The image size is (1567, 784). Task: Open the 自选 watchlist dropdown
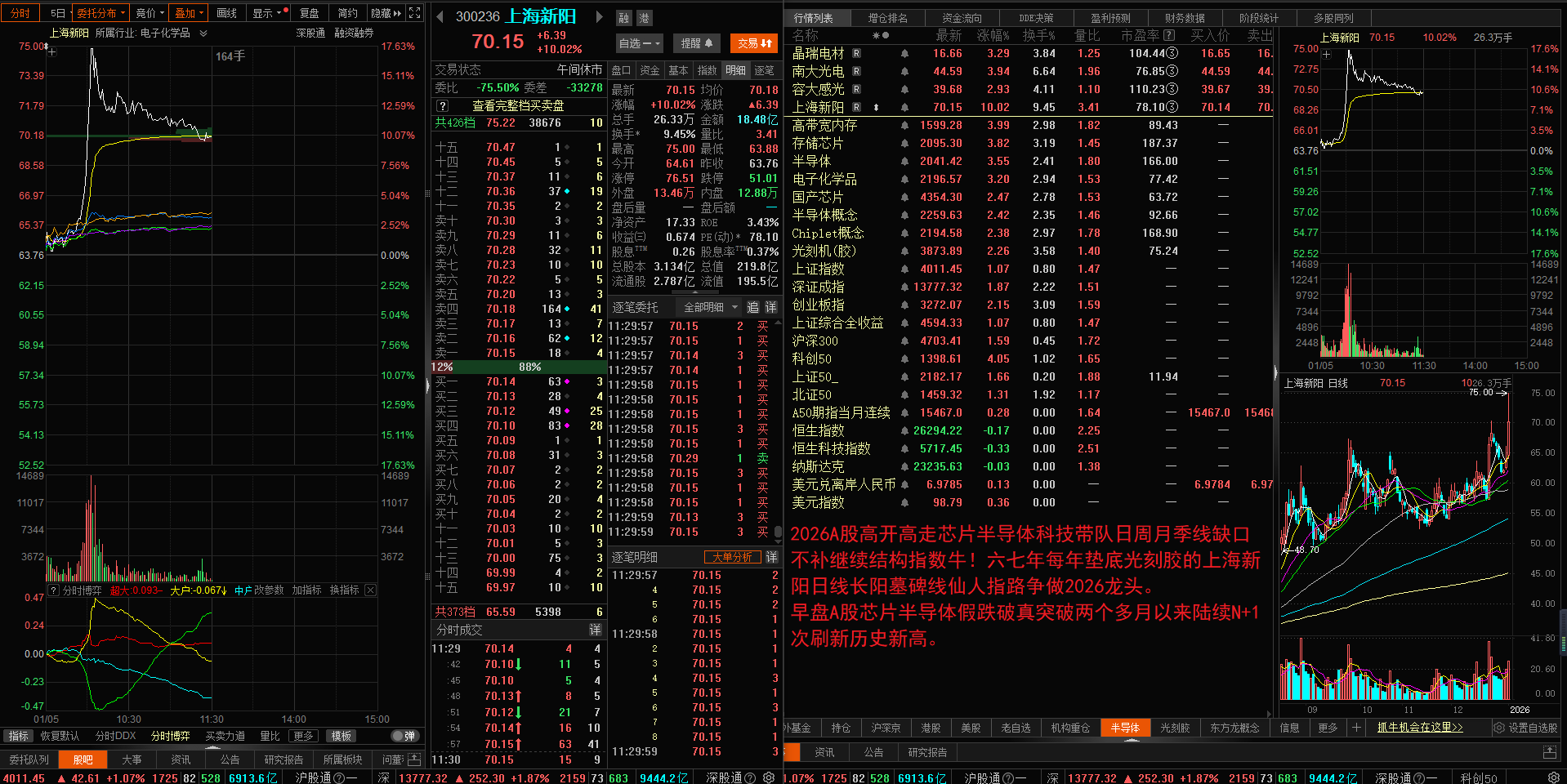(639, 43)
